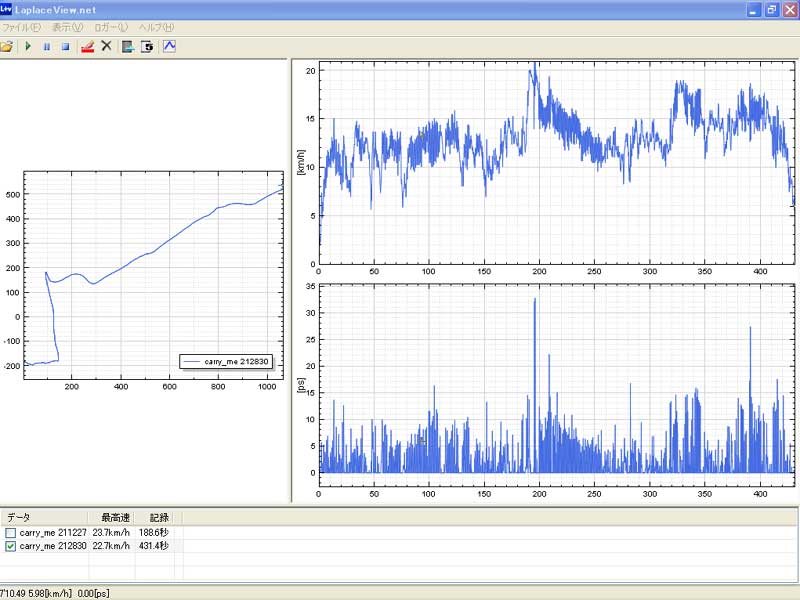Sort by the データ column header

pos(44,517)
